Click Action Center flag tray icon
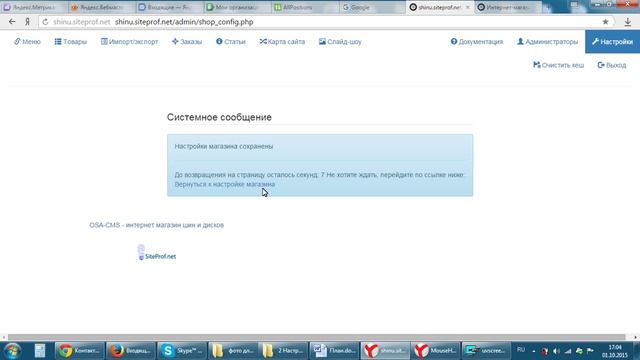Viewport: 640px width, 360px height. pyautogui.click(x=590, y=351)
